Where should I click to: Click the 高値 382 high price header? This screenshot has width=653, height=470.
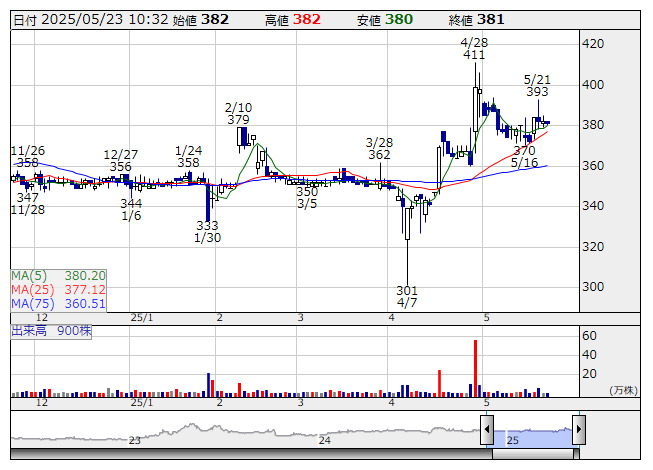tap(292, 19)
